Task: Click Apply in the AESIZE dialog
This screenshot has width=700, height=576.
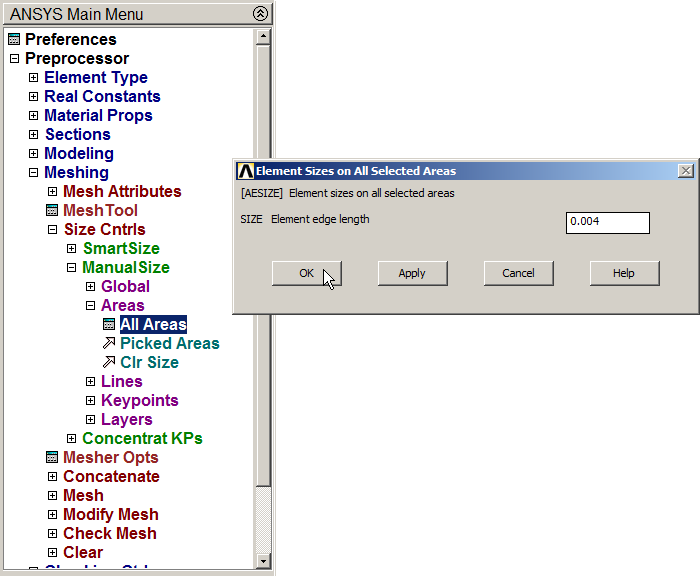Action: 412,273
